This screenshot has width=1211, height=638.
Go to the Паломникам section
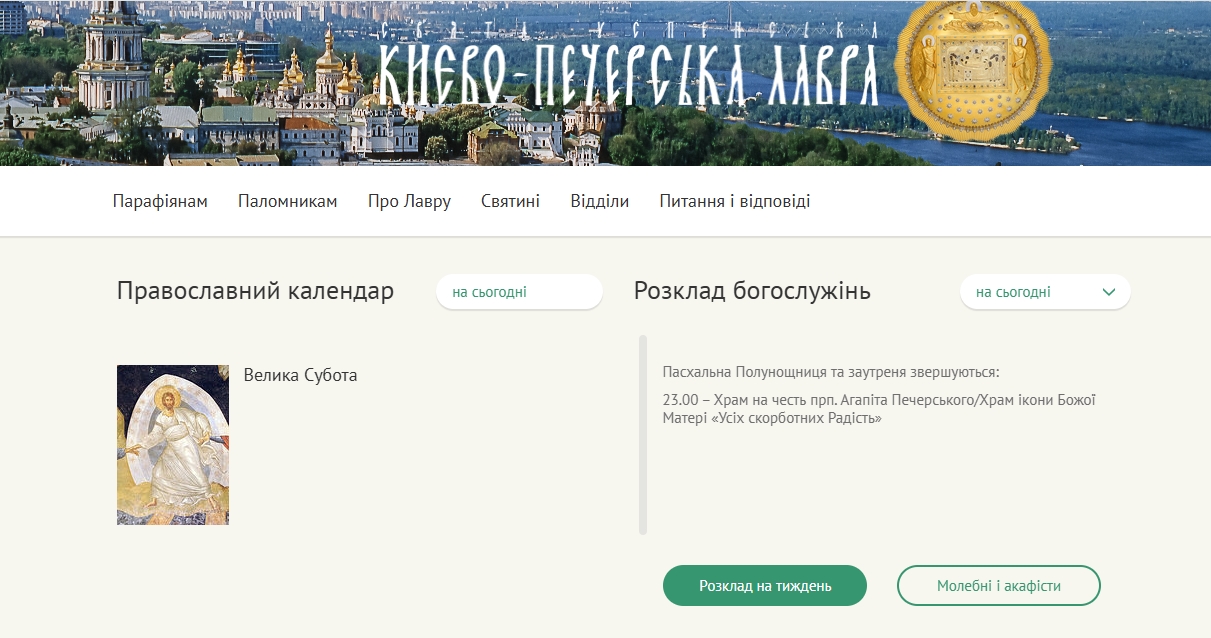click(x=287, y=201)
